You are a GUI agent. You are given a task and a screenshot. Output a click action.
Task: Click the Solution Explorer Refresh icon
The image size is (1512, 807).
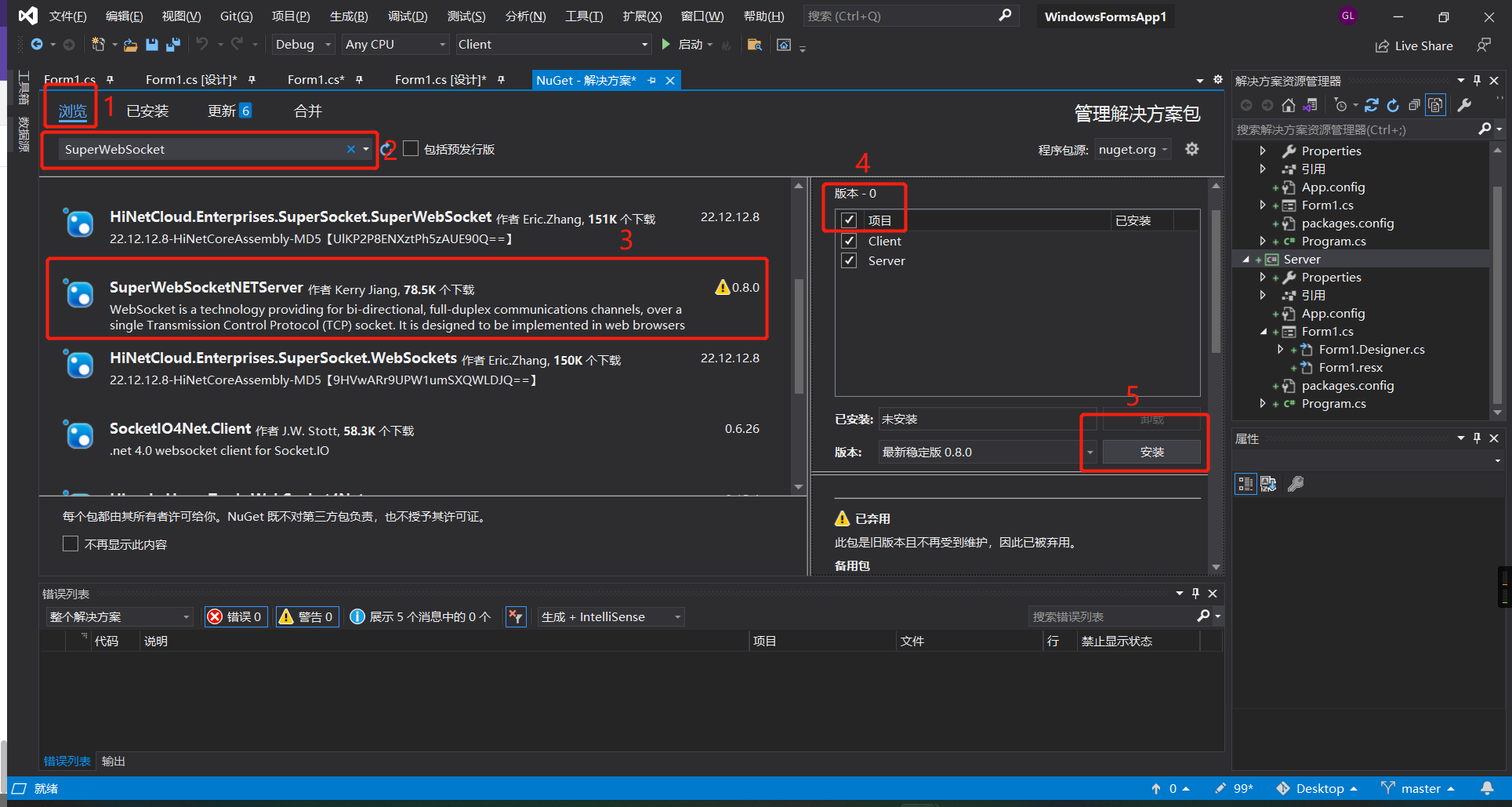point(1393,105)
